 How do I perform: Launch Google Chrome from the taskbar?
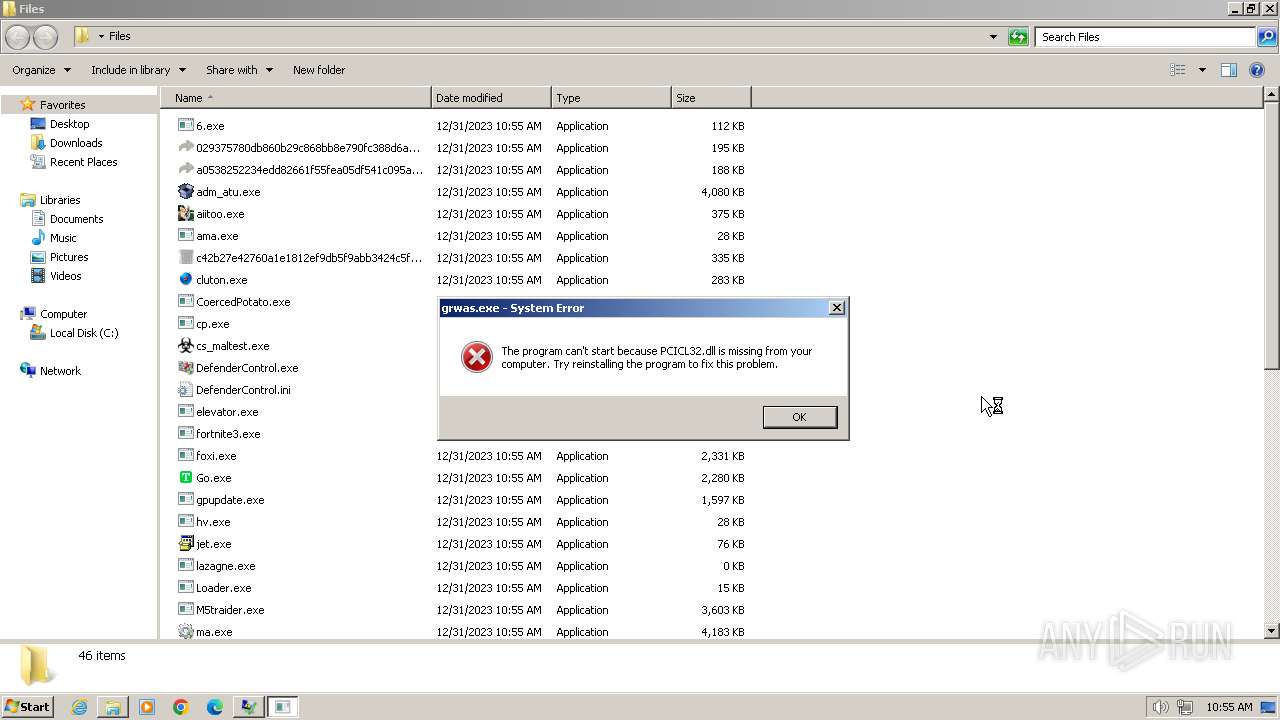[181, 707]
